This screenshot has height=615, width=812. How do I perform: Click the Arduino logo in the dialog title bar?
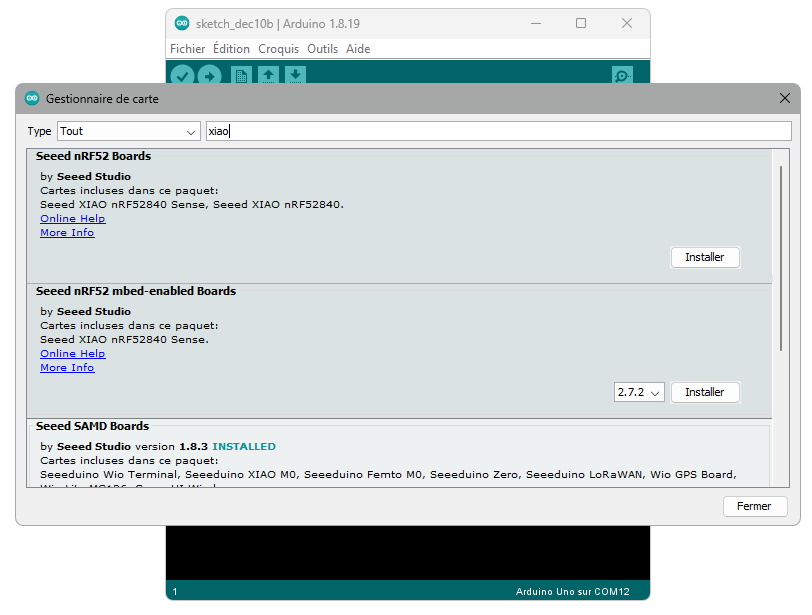pos(32,99)
